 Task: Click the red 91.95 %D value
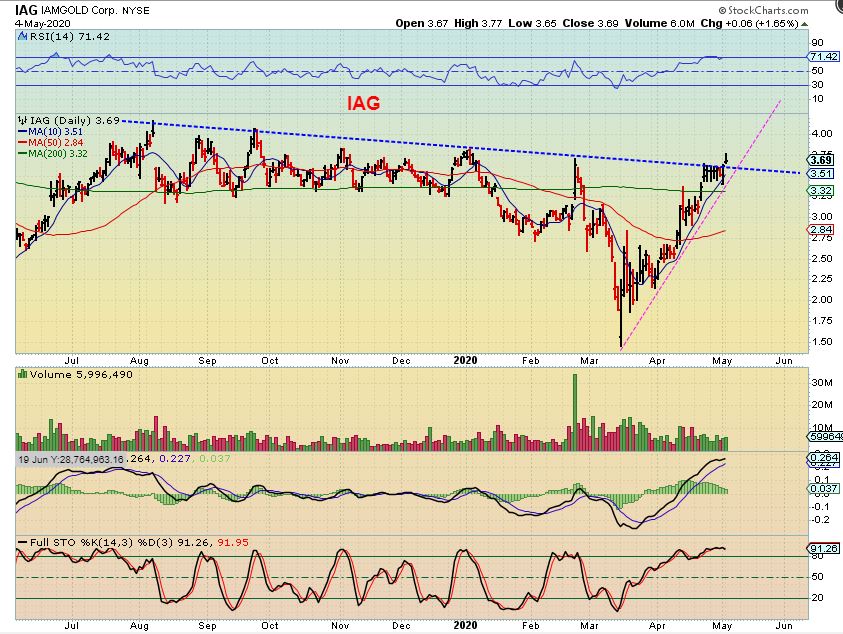(x=233, y=542)
